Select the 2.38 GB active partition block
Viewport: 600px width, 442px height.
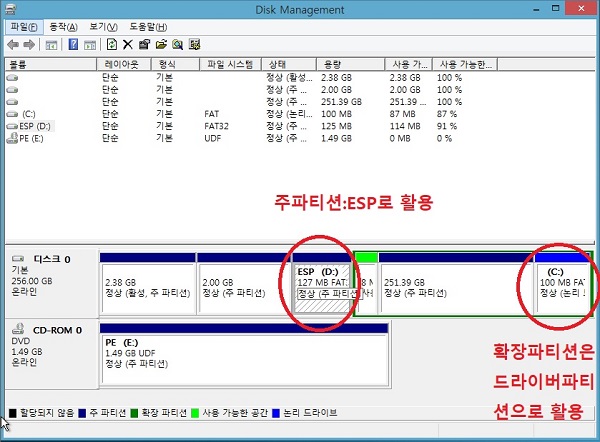coord(148,284)
